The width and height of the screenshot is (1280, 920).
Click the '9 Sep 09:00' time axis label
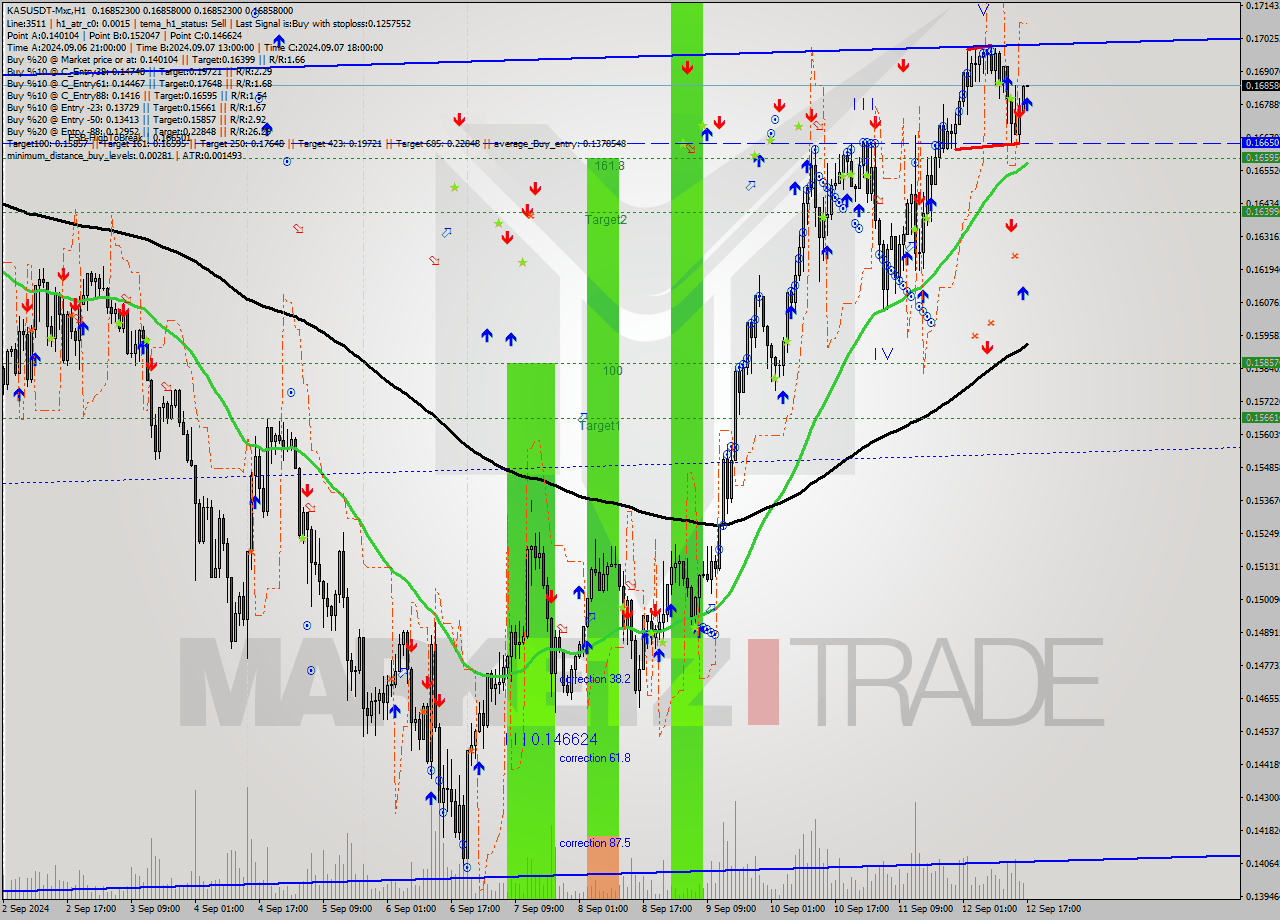[x=732, y=909]
